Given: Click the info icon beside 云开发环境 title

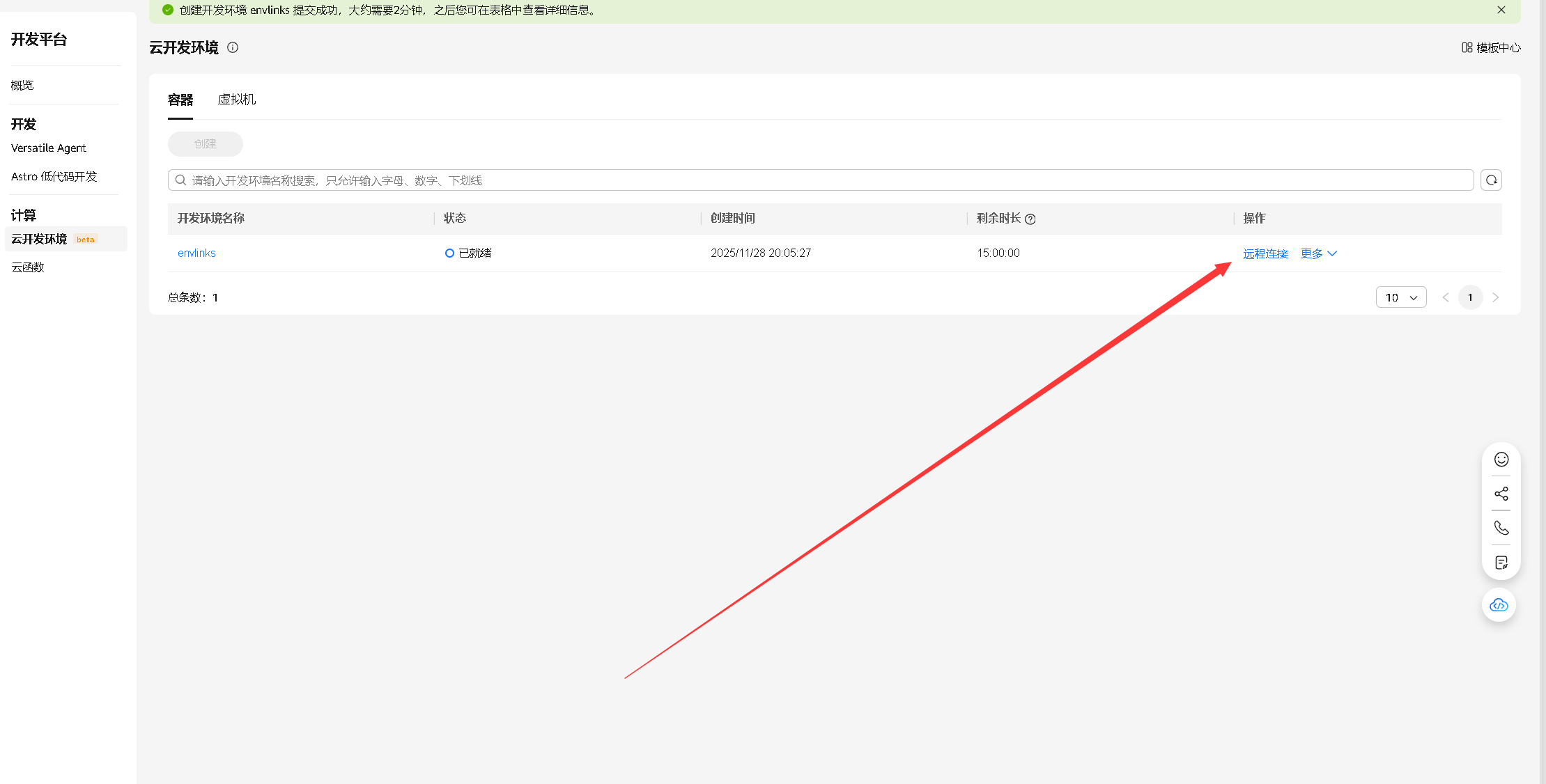Looking at the screenshot, I should click(x=233, y=47).
